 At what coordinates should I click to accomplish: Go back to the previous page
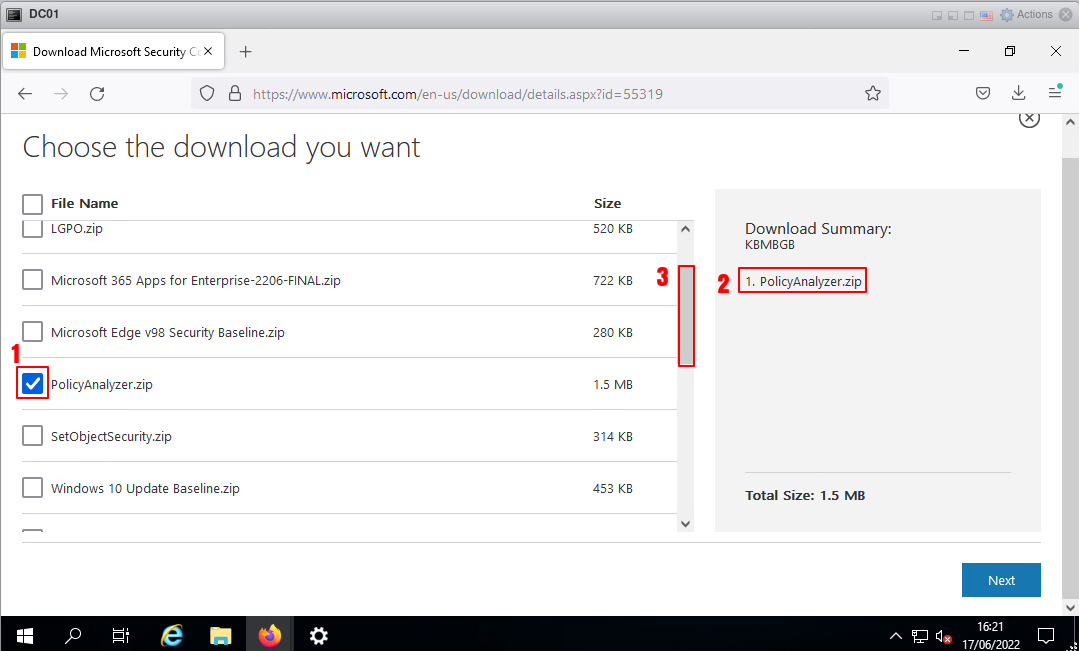click(26, 94)
